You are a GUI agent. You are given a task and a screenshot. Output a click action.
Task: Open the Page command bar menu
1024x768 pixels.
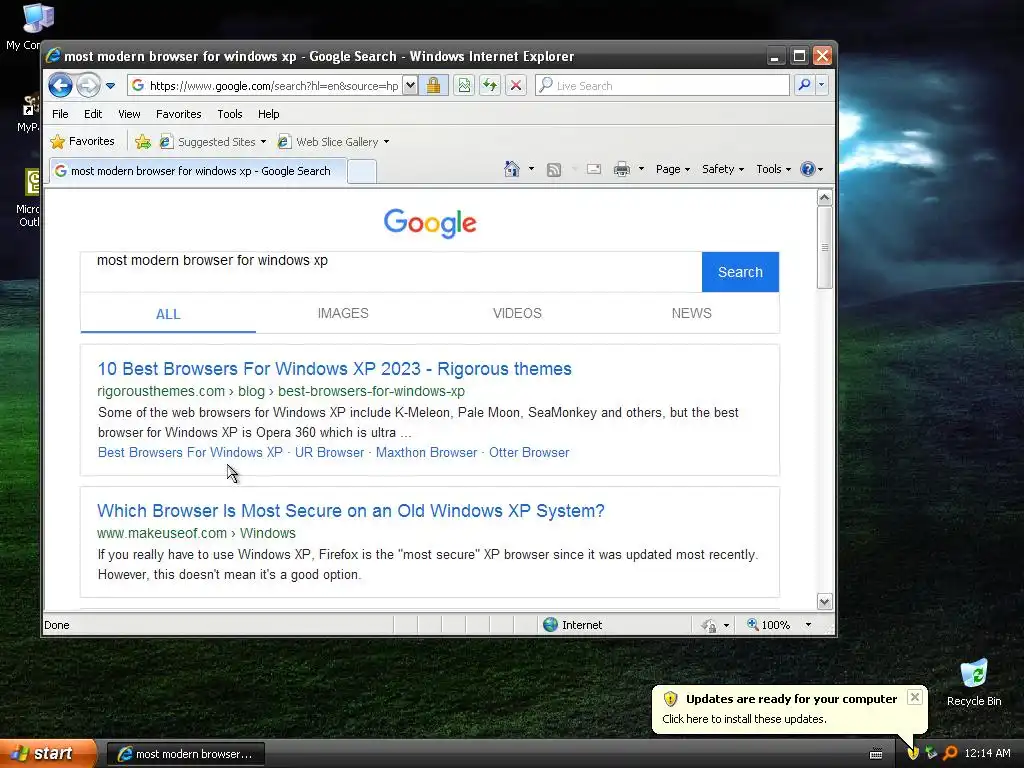673,169
